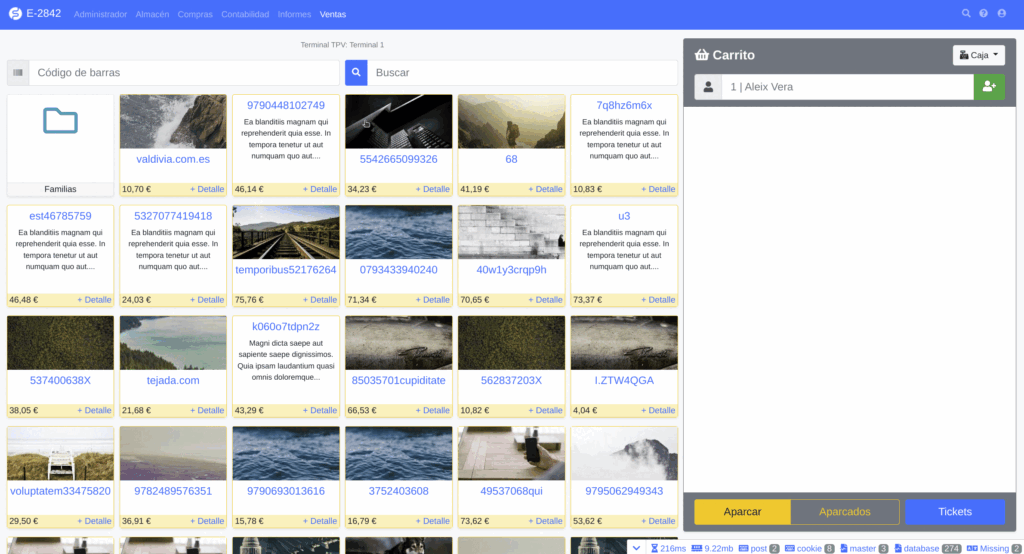Click the search magnifier icon in top navbar

966,14
